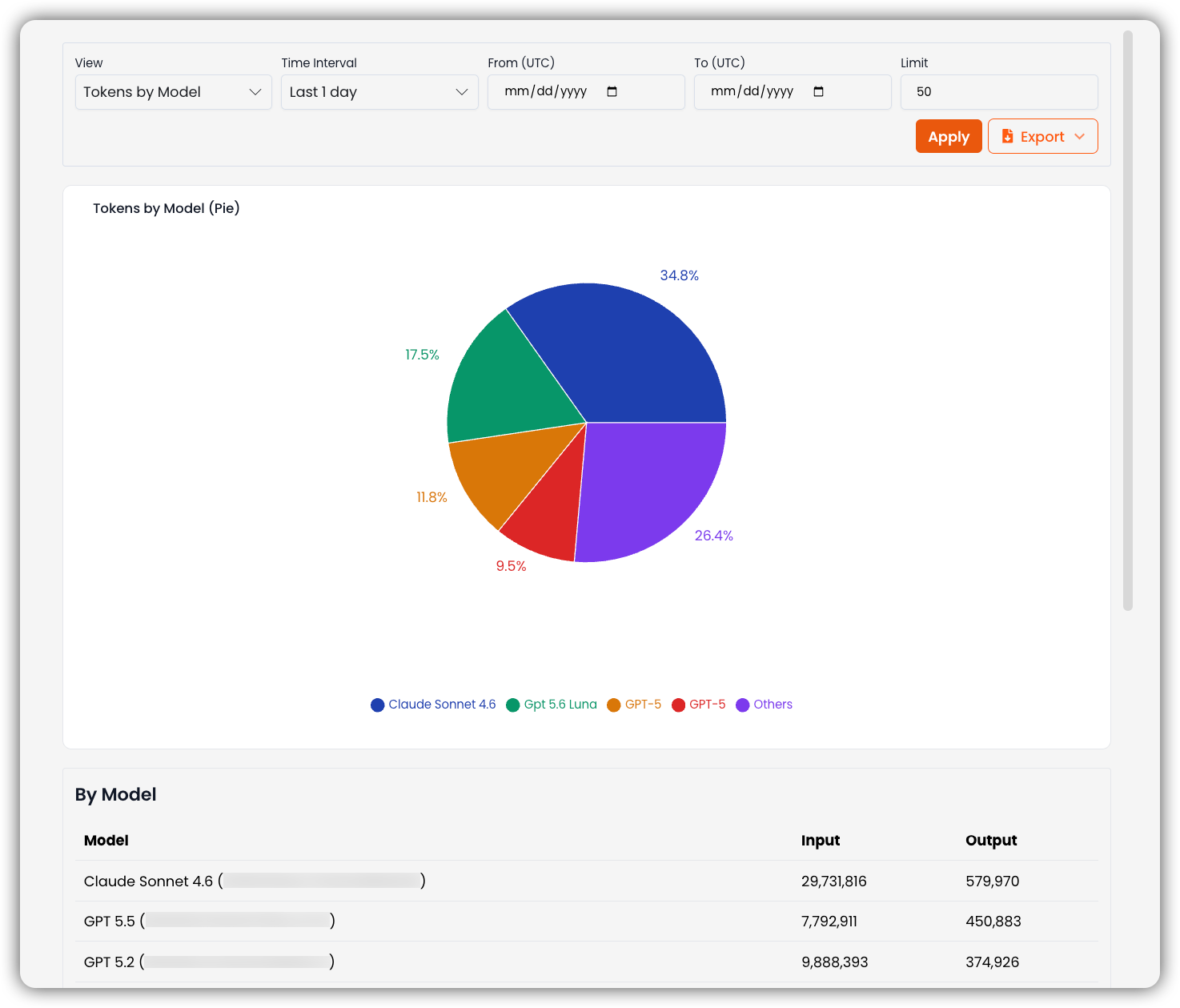
Task: Click input value 9,888,393
Action: (x=835, y=962)
